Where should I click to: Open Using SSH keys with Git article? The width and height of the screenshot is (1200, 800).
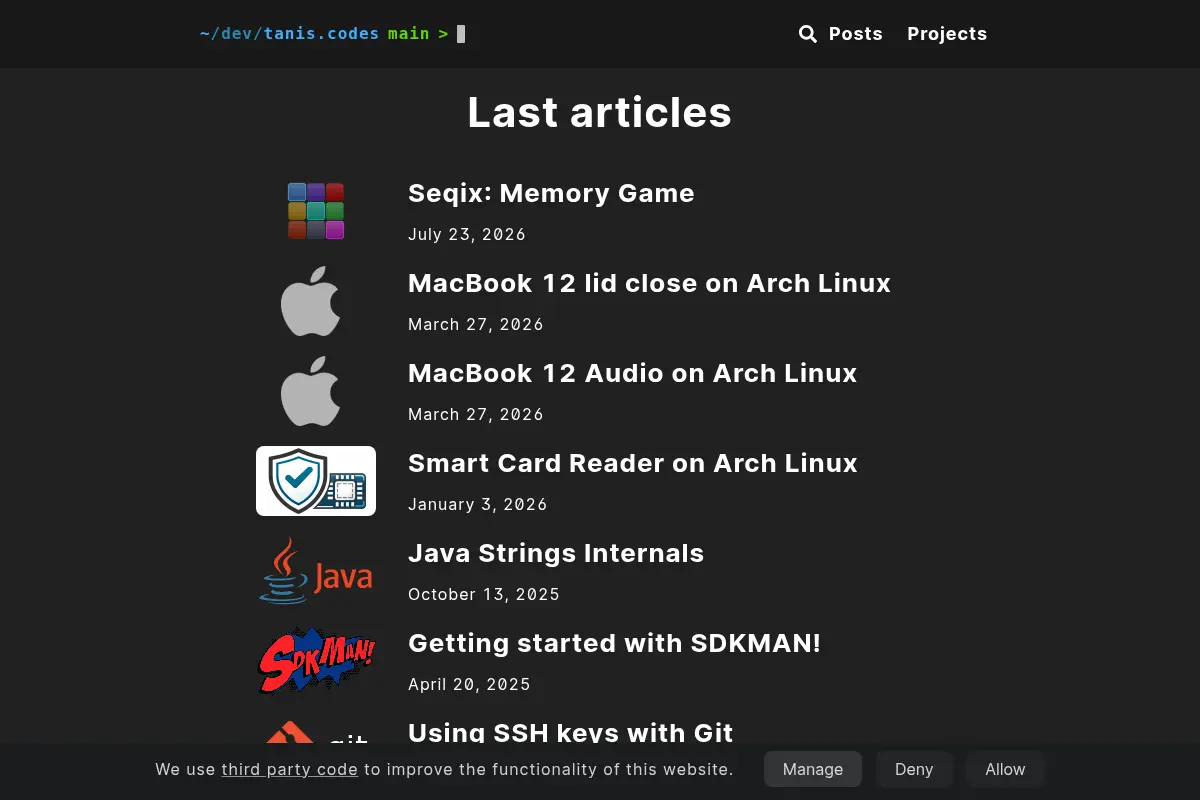[x=571, y=733]
